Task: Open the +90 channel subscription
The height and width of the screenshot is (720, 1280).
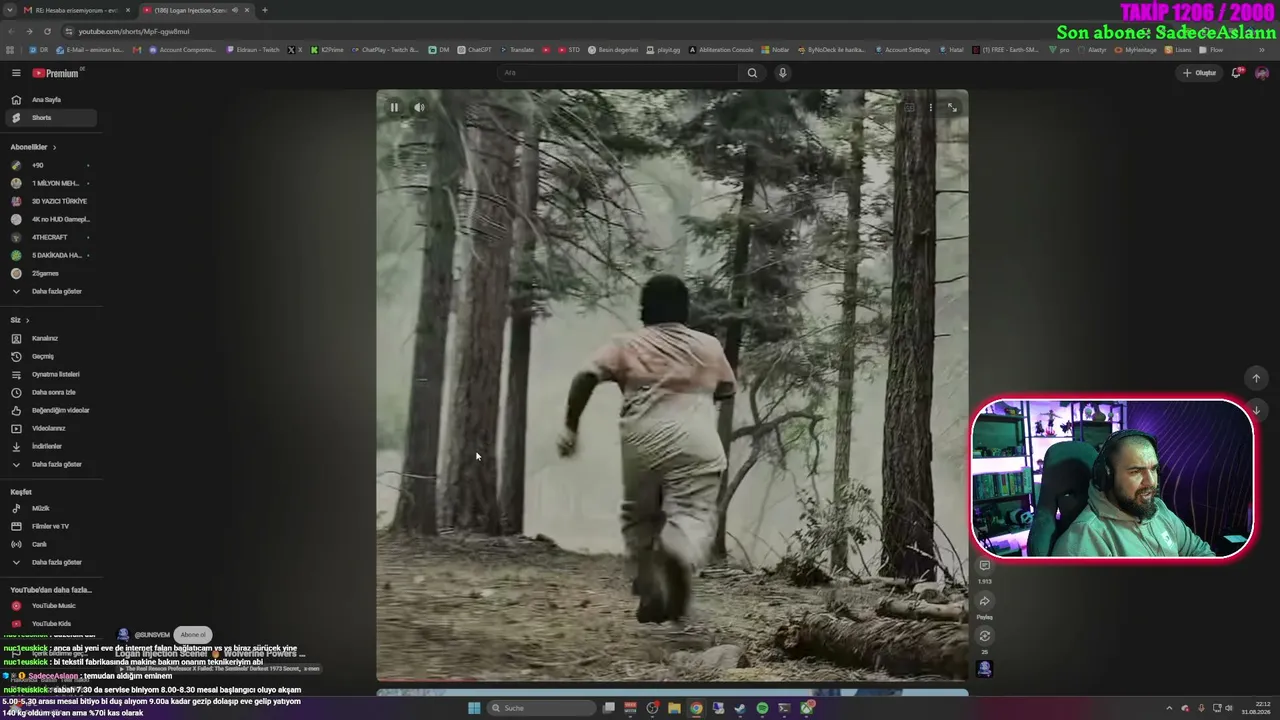Action: (50, 165)
